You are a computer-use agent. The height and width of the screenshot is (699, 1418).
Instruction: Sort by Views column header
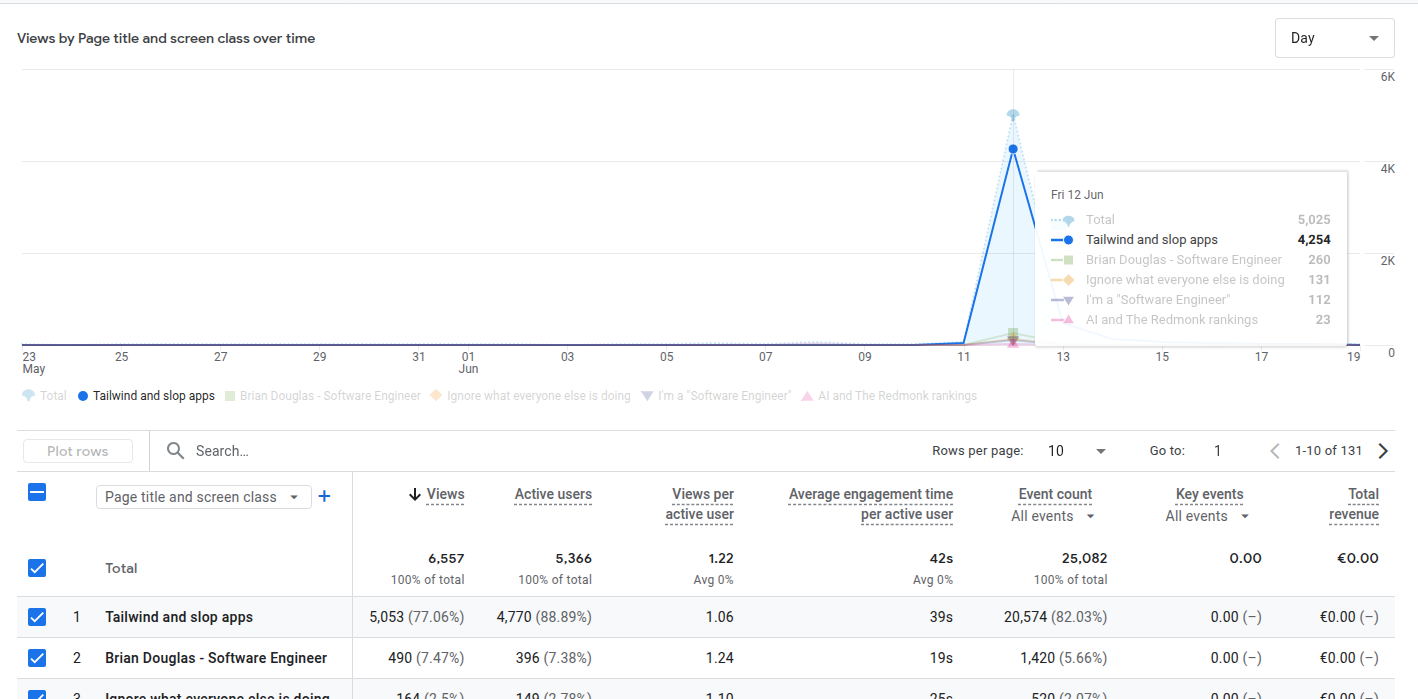tap(445, 494)
